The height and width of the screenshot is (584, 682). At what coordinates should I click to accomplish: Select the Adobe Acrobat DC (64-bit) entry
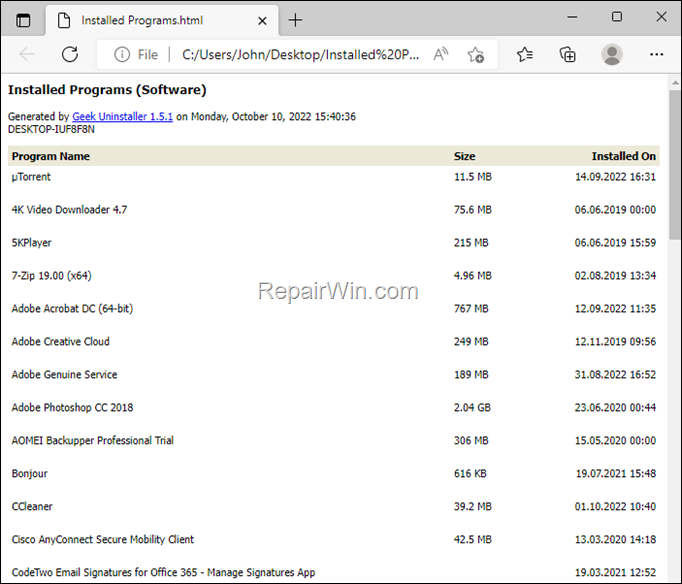click(x=72, y=309)
